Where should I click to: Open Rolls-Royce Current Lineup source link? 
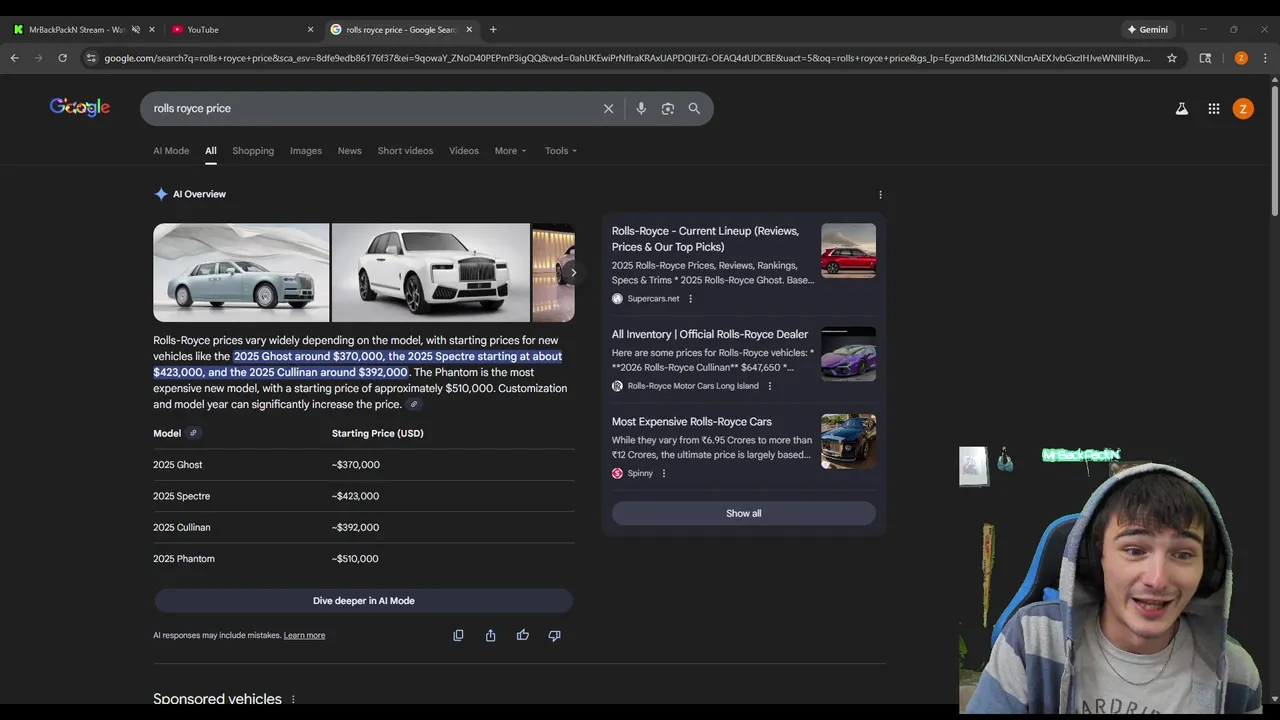point(705,239)
